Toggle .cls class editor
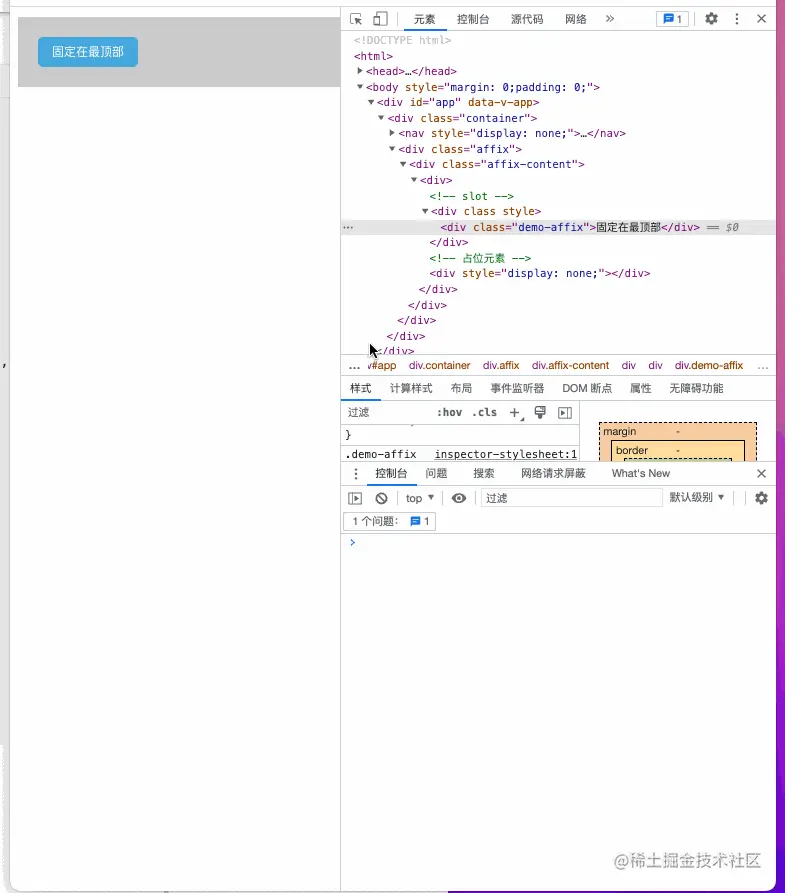 coord(484,412)
